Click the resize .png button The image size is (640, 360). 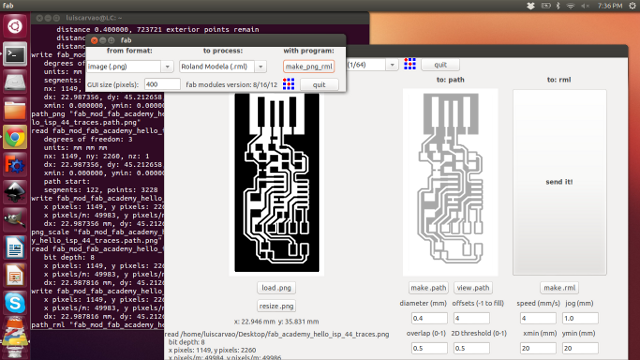[276, 306]
